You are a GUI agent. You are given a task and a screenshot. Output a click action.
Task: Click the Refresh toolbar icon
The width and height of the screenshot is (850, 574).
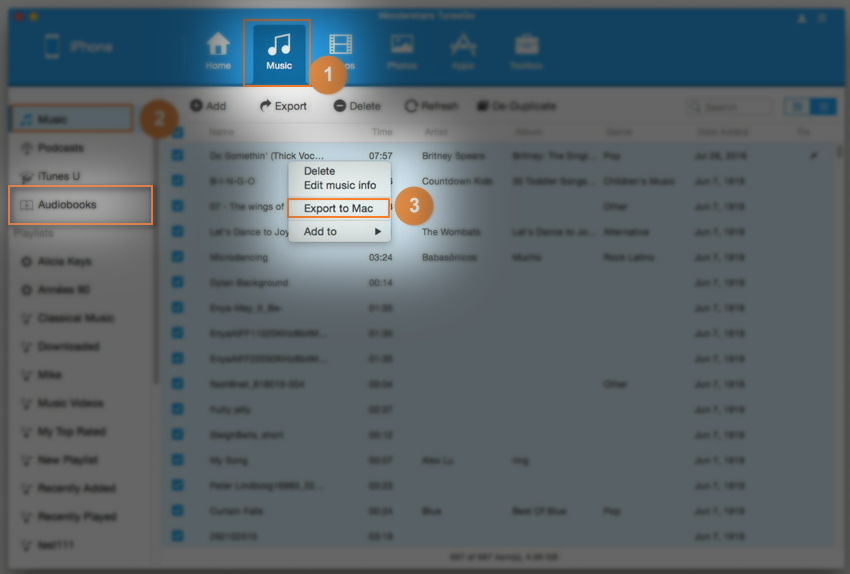coord(411,106)
